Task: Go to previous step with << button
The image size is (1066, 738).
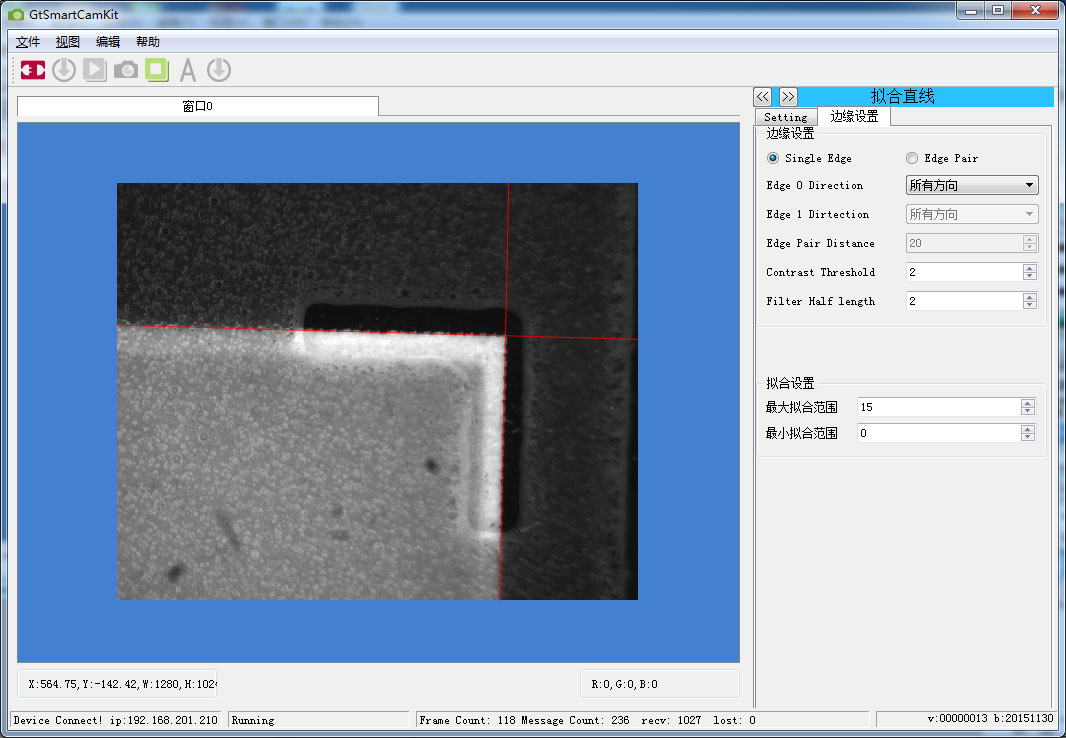Action: [x=763, y=96]
